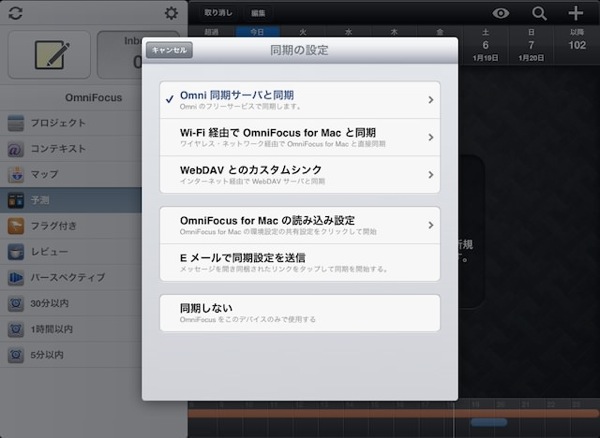The image size is (600, 438).
Task: Open 1時間以内 perspective
Action: pos(71,329)
